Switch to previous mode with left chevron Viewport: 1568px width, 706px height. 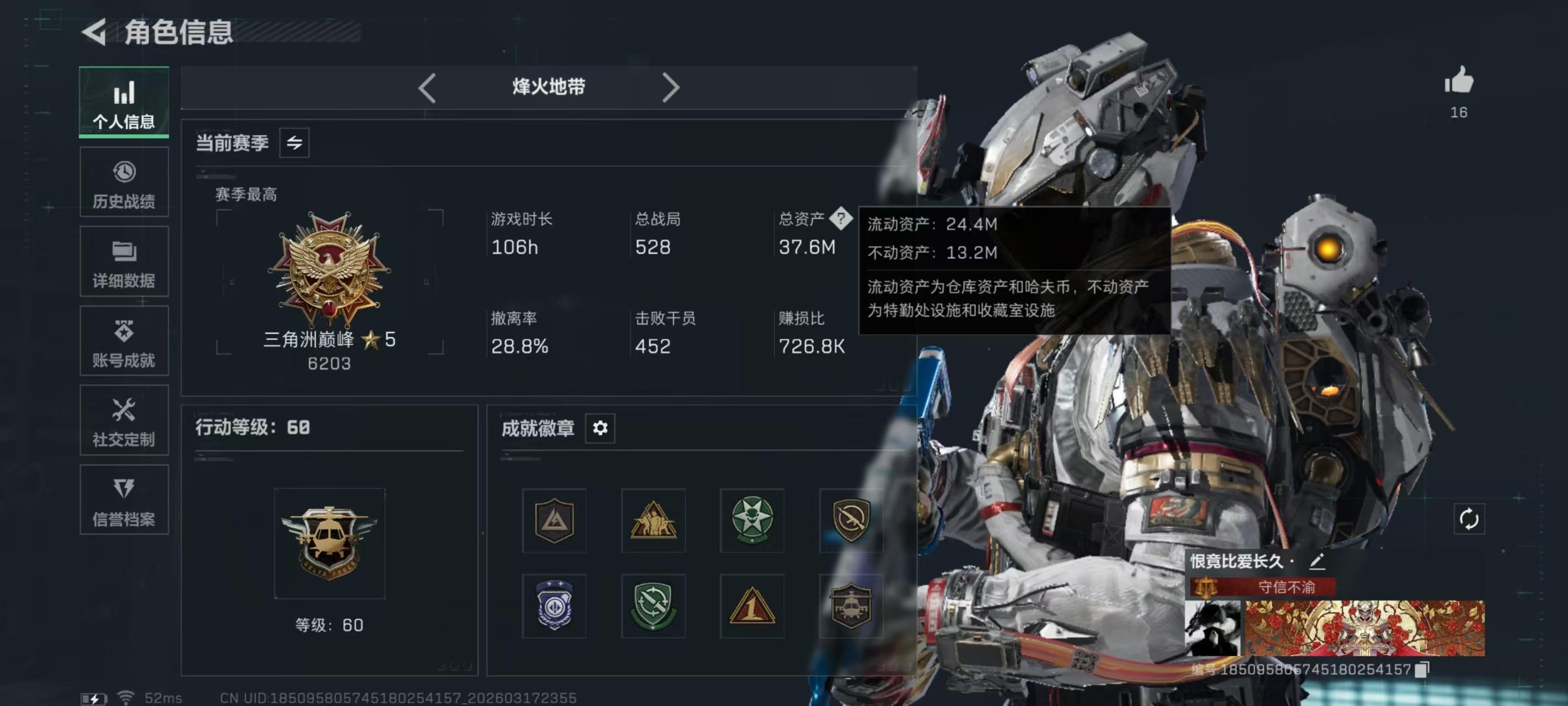click(427, 88)
